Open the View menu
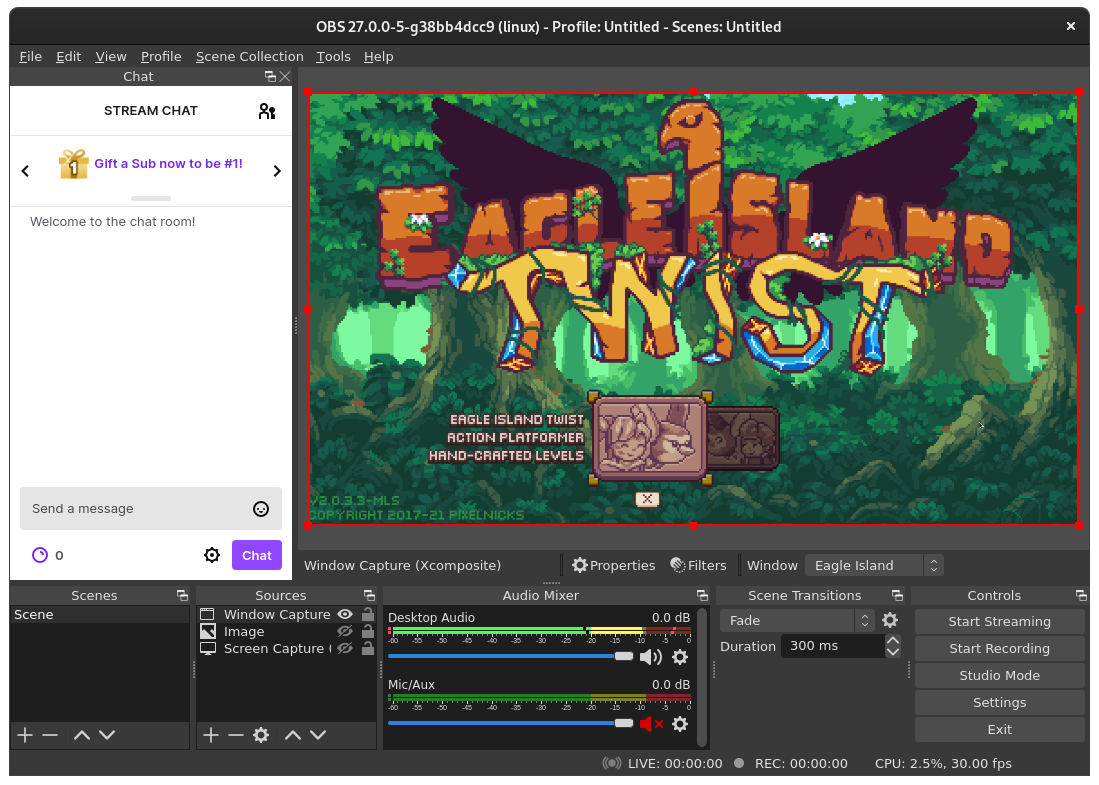 pyautogui.click(x=111, y=56)
